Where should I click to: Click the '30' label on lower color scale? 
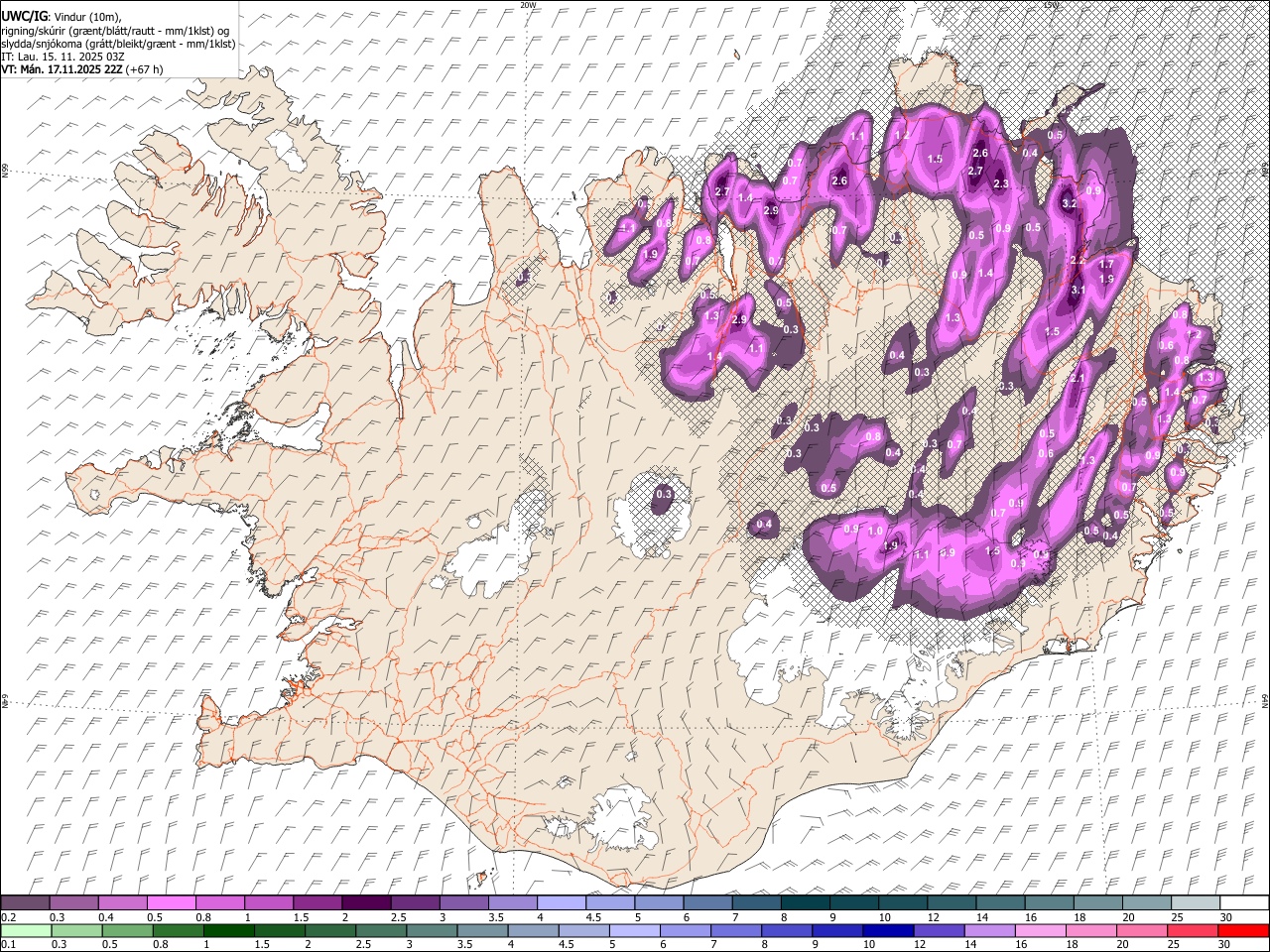[x=1223, y=944]
